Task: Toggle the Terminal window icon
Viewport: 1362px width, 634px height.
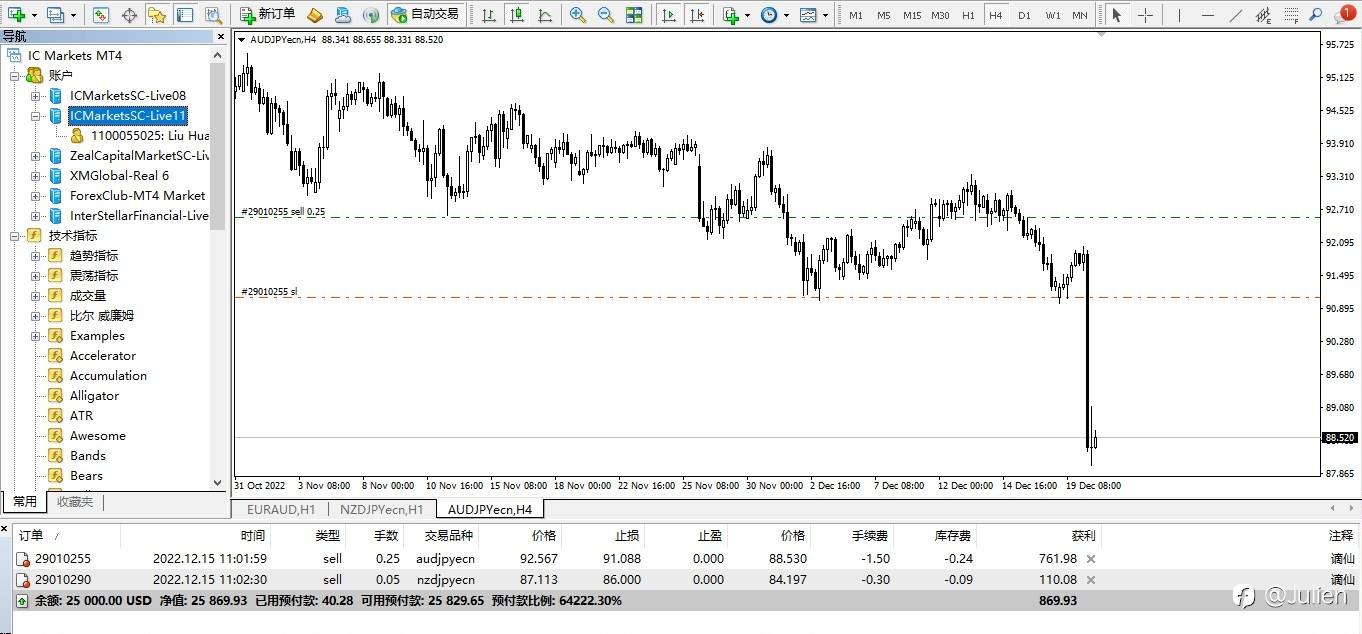Action: [x=185, y=15]
